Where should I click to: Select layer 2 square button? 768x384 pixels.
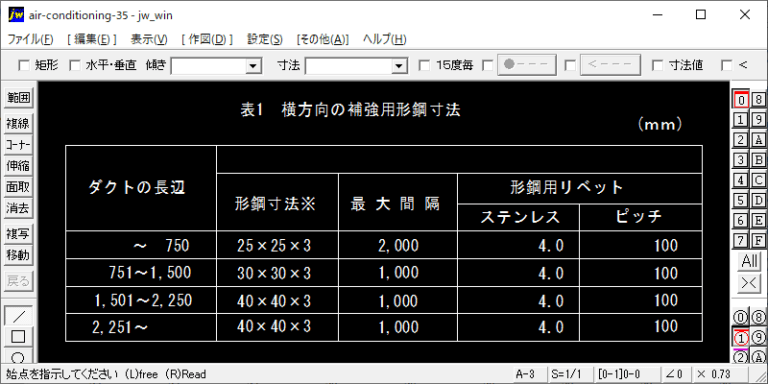coord(741,140)
